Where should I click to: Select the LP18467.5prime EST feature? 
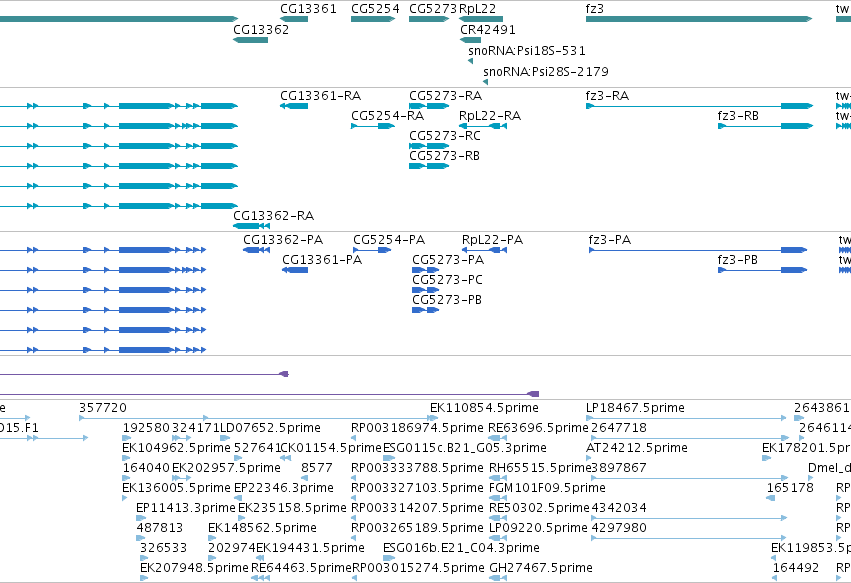pyautogui.click(x=686, y=418)
